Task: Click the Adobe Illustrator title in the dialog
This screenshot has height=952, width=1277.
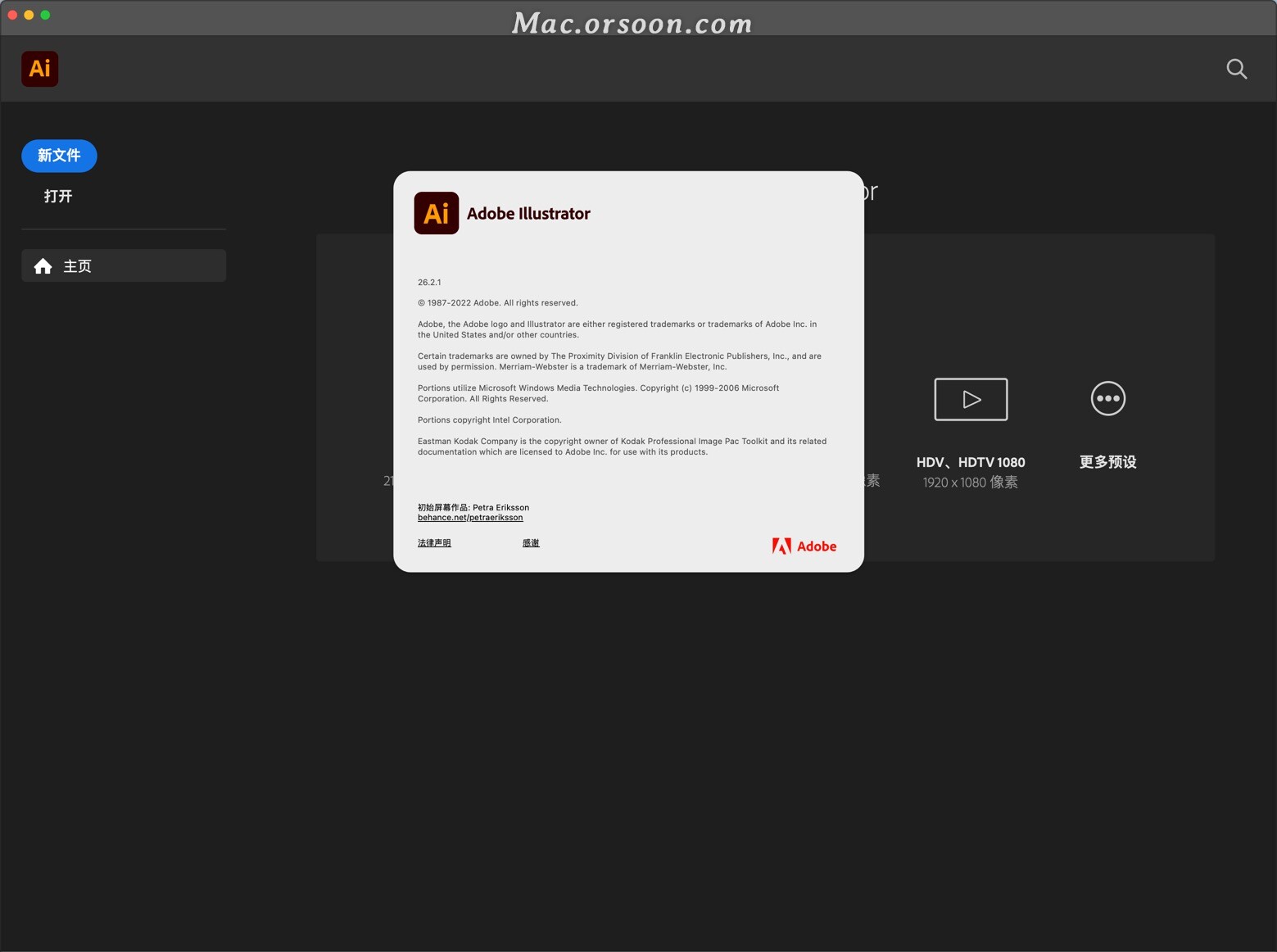Action: click(528, 213)
